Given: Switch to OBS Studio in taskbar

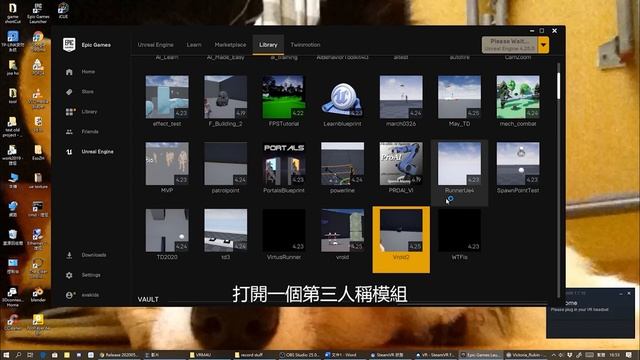Looking at the screenshot, I should (x=299, y=355).
